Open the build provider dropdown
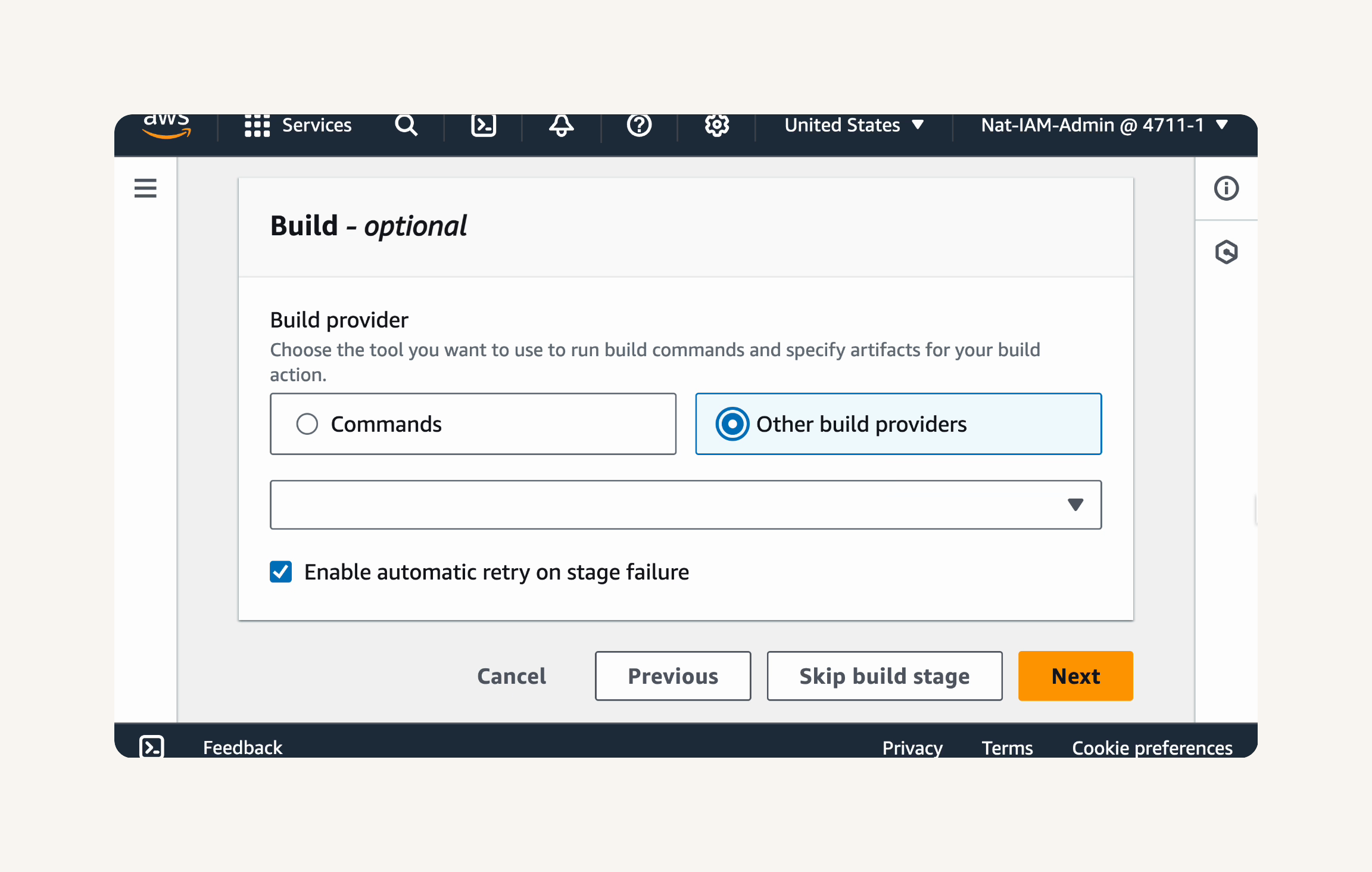This screenshot has height=872, width=1372. (685, 504)
